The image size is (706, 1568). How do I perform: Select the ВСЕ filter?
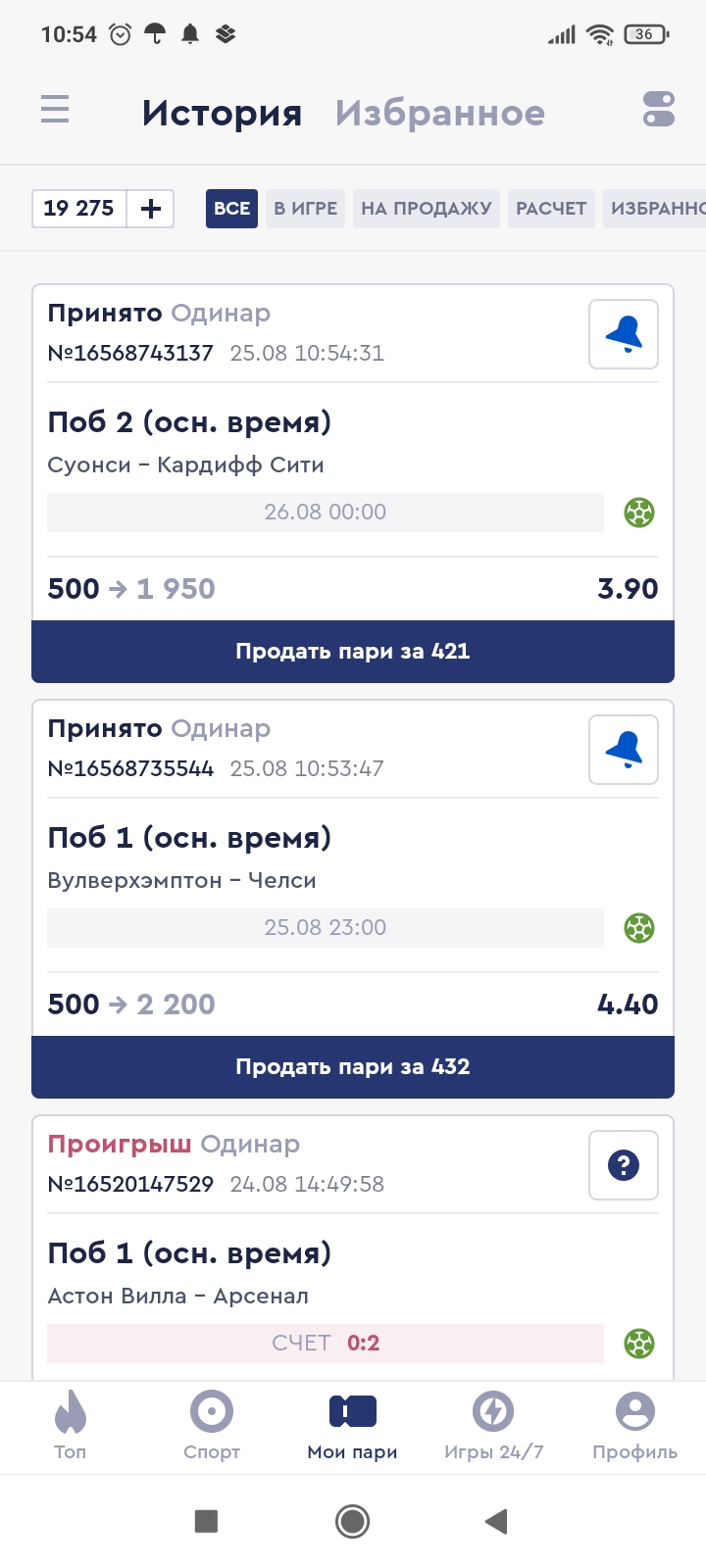coord(231,209)
